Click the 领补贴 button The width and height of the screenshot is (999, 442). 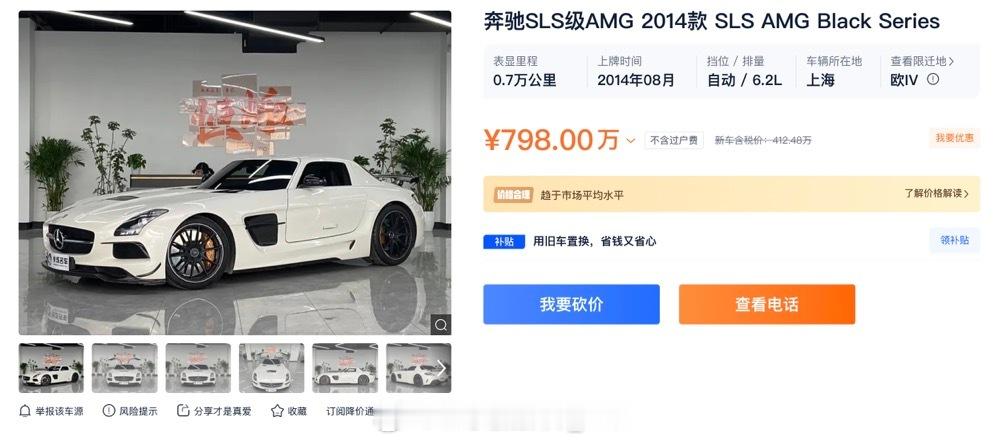954,240
